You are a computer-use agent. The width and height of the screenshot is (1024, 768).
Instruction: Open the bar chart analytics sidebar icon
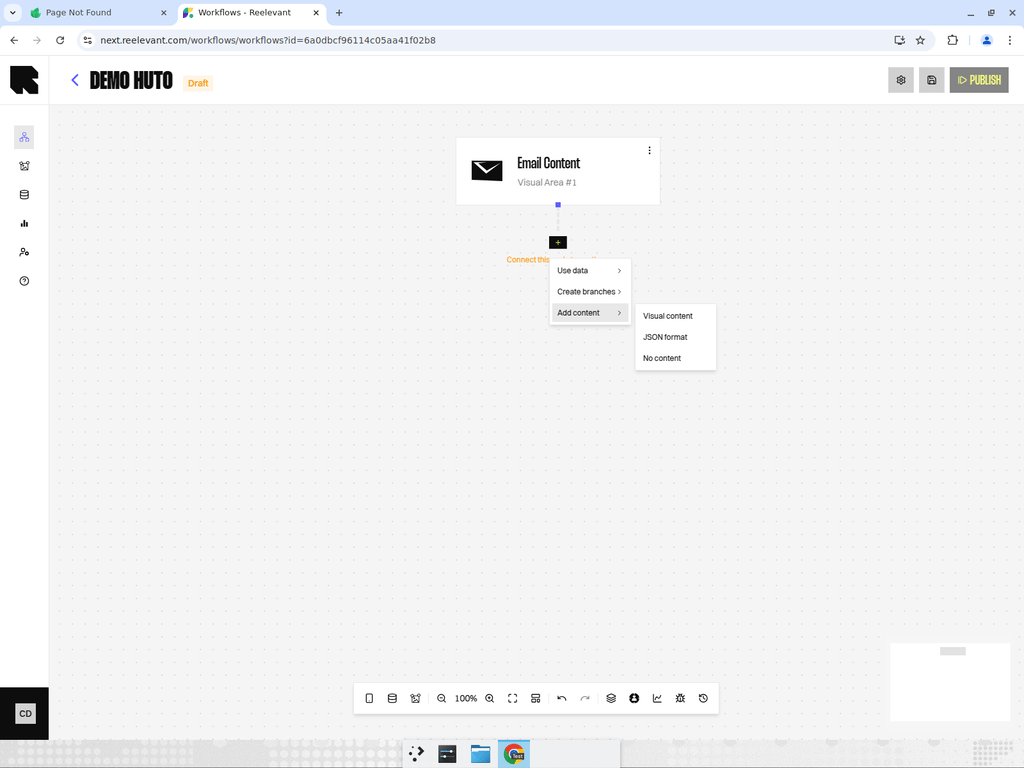pyautogui.click(x=24, y=223)
